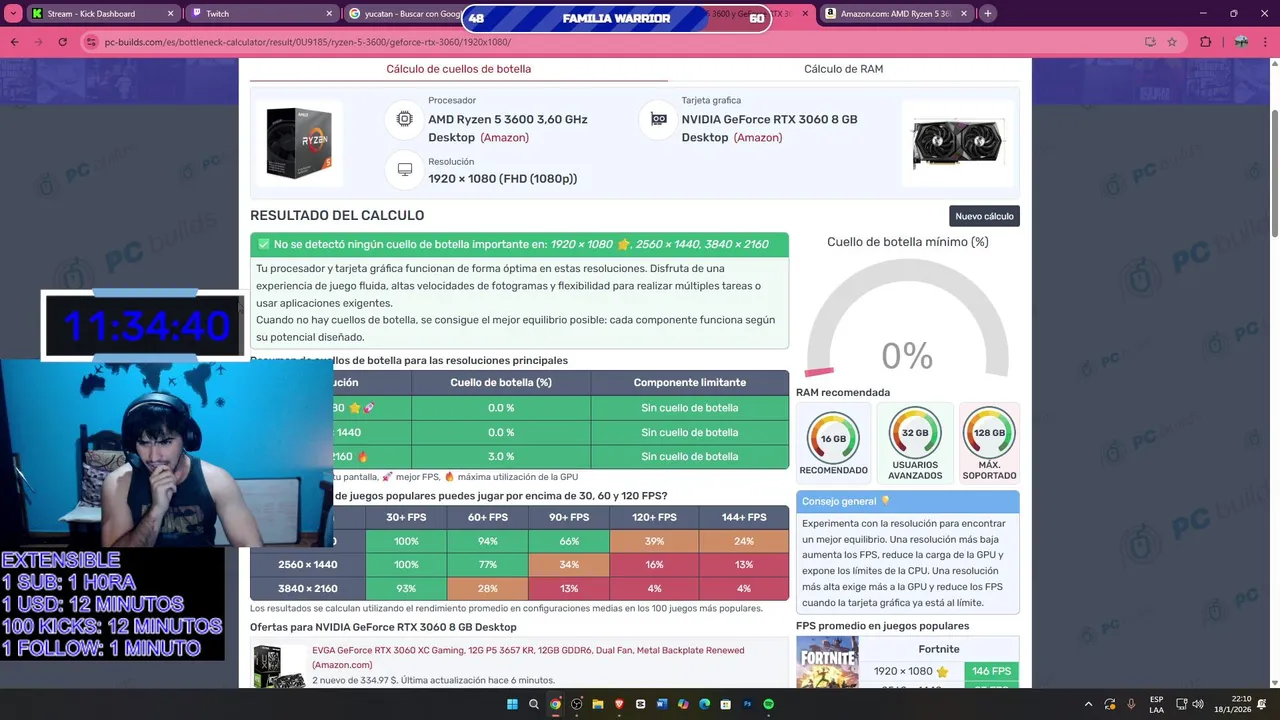The height and width of the screenshot is (720, 1280).
Task: Open the EVGA GeForce RTX 3060 XC offer link
Action: click(x=528, y=657)
